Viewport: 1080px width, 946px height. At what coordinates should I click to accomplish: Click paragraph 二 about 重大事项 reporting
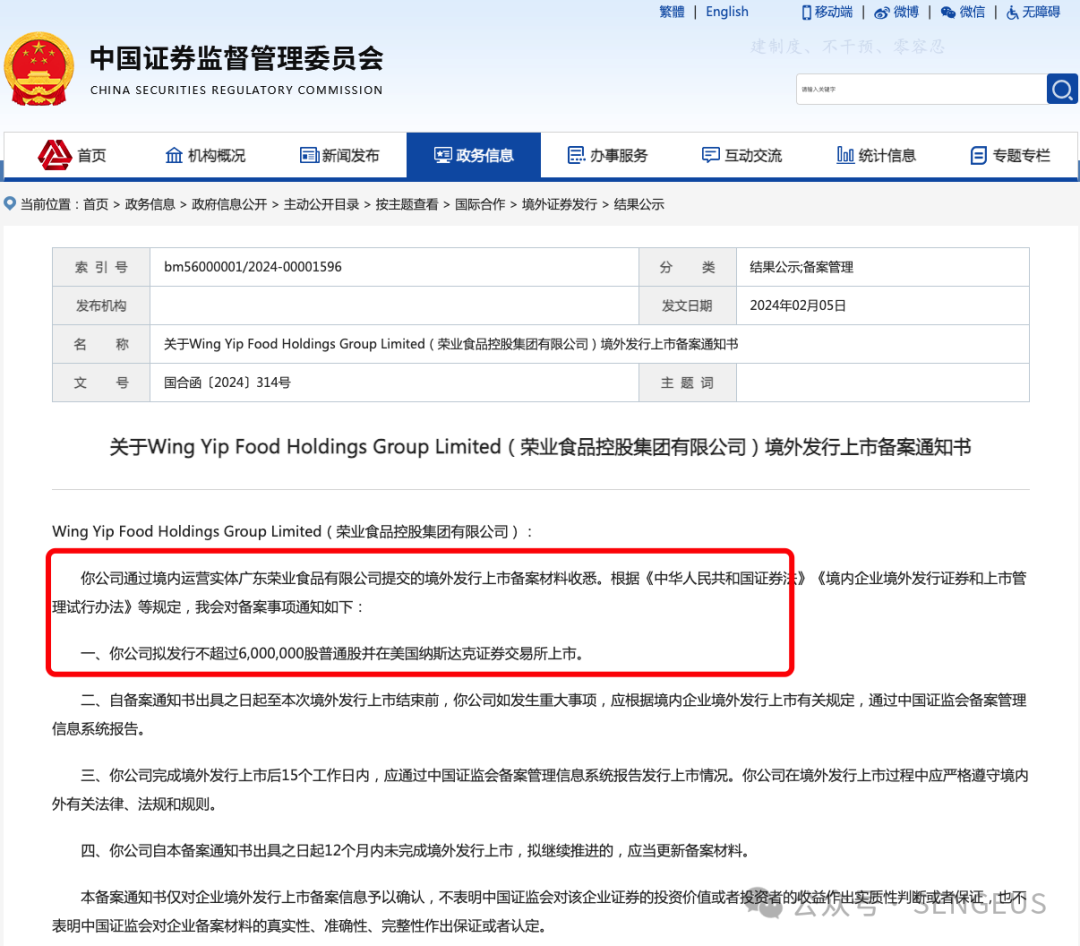pyautogui.click(x=539, y=714)
